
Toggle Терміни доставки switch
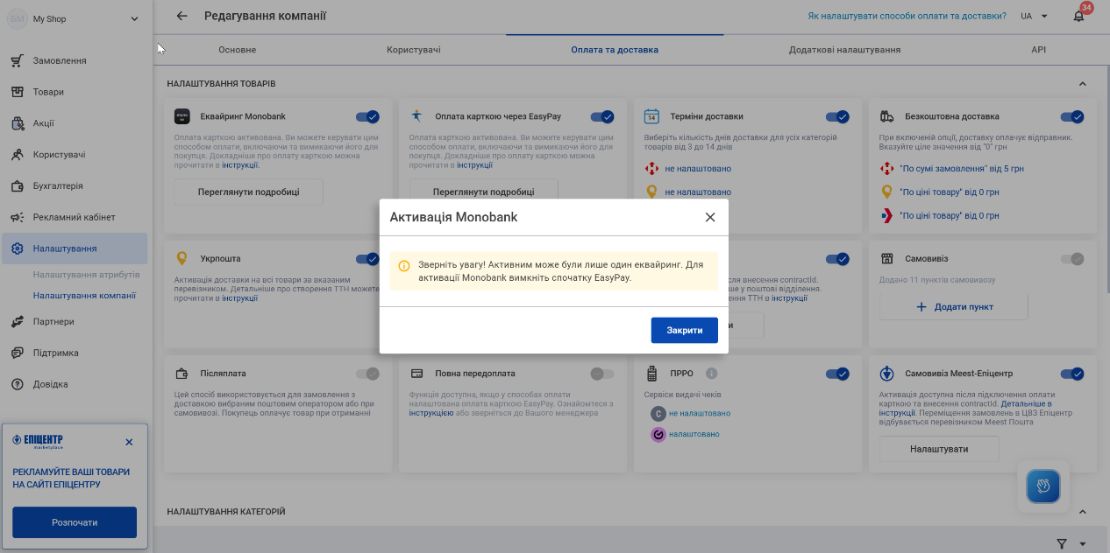tap(837, 117)
